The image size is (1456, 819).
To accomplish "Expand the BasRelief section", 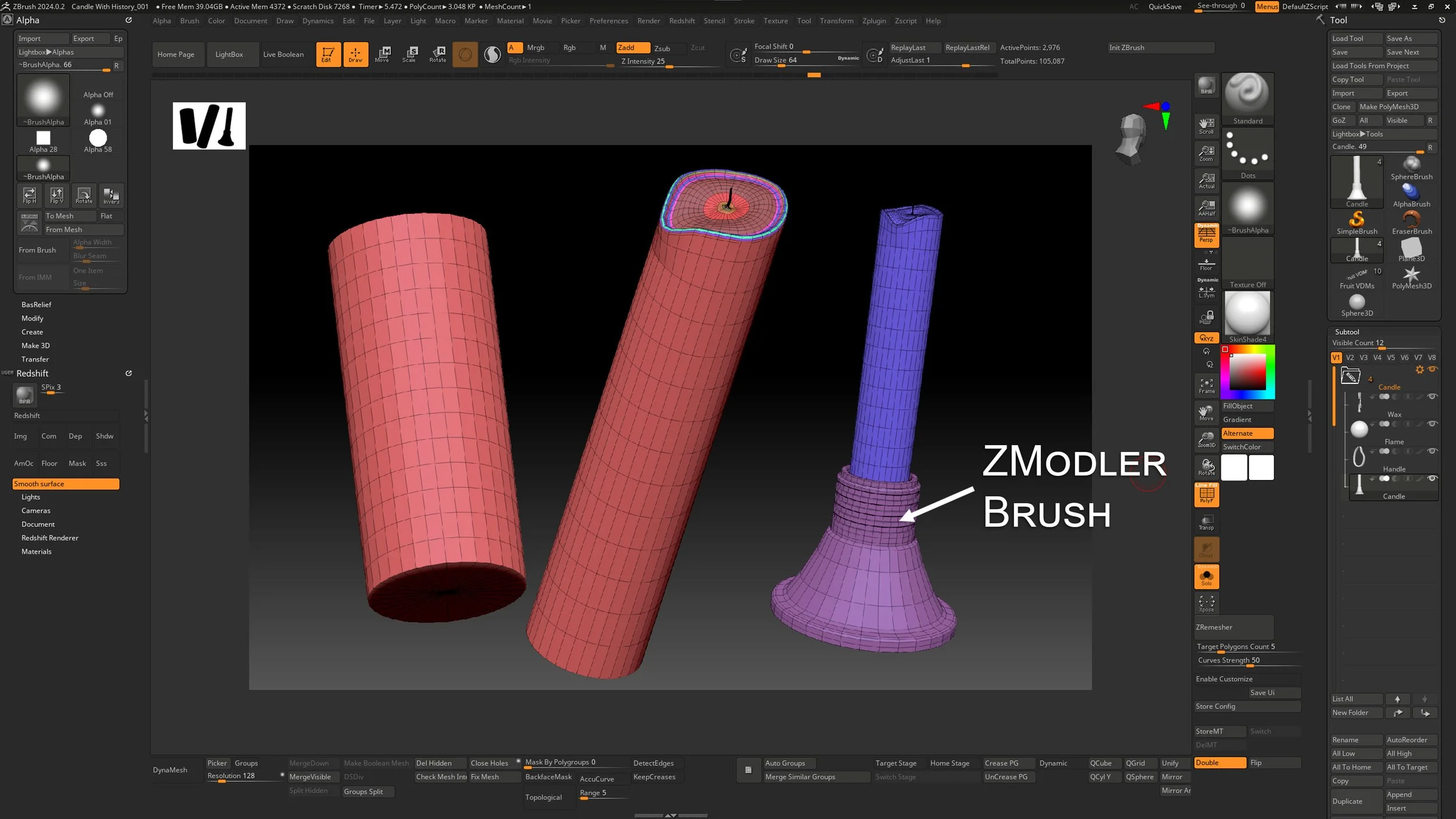I will point(36,305).
